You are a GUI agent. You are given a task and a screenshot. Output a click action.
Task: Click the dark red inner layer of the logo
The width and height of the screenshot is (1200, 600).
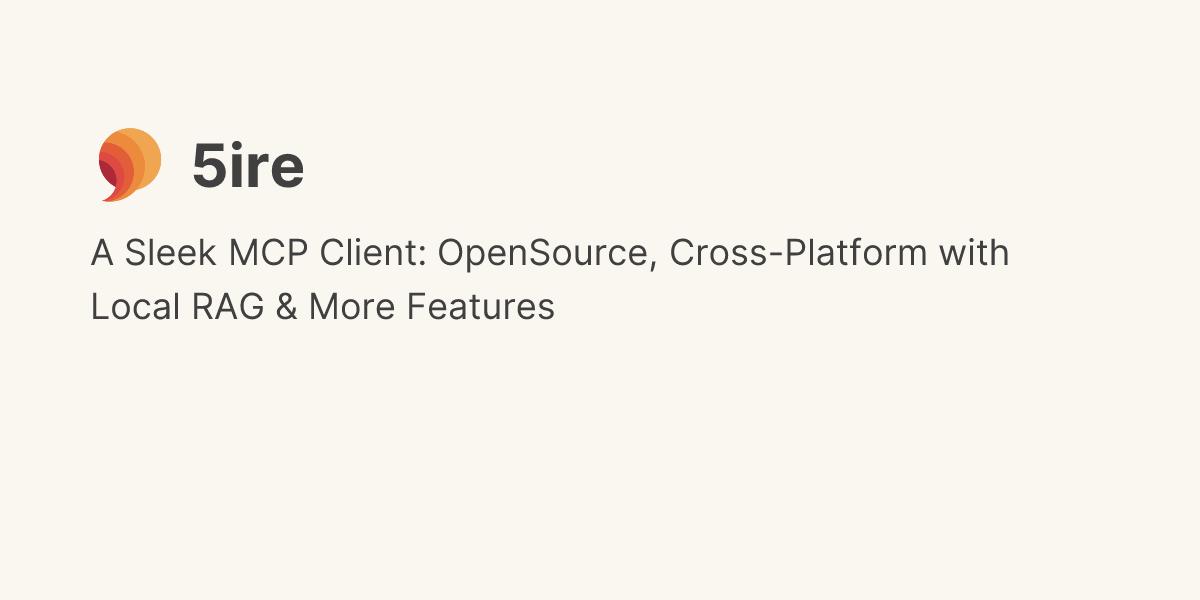tap(108, 173)
